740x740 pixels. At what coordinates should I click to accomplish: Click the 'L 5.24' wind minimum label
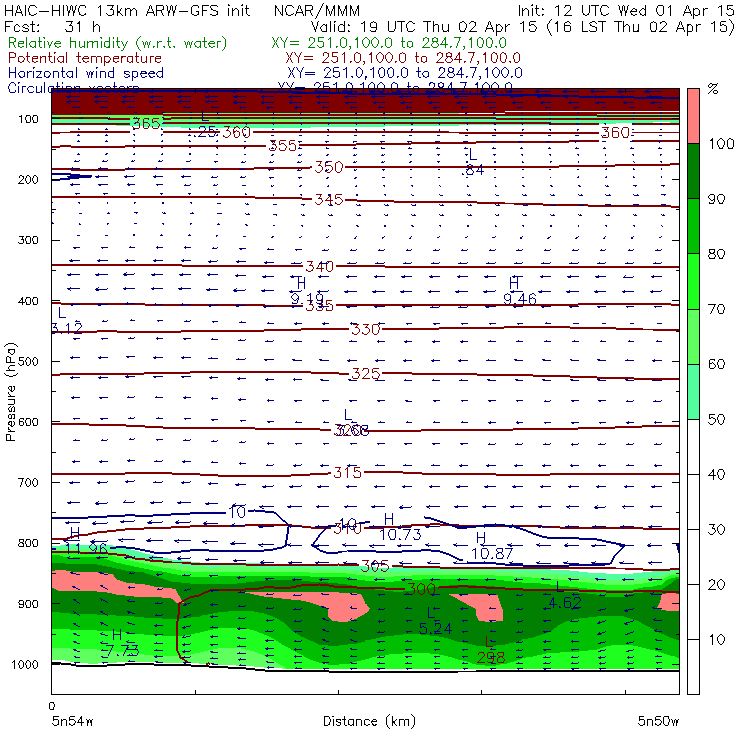[x=436, y=621]
